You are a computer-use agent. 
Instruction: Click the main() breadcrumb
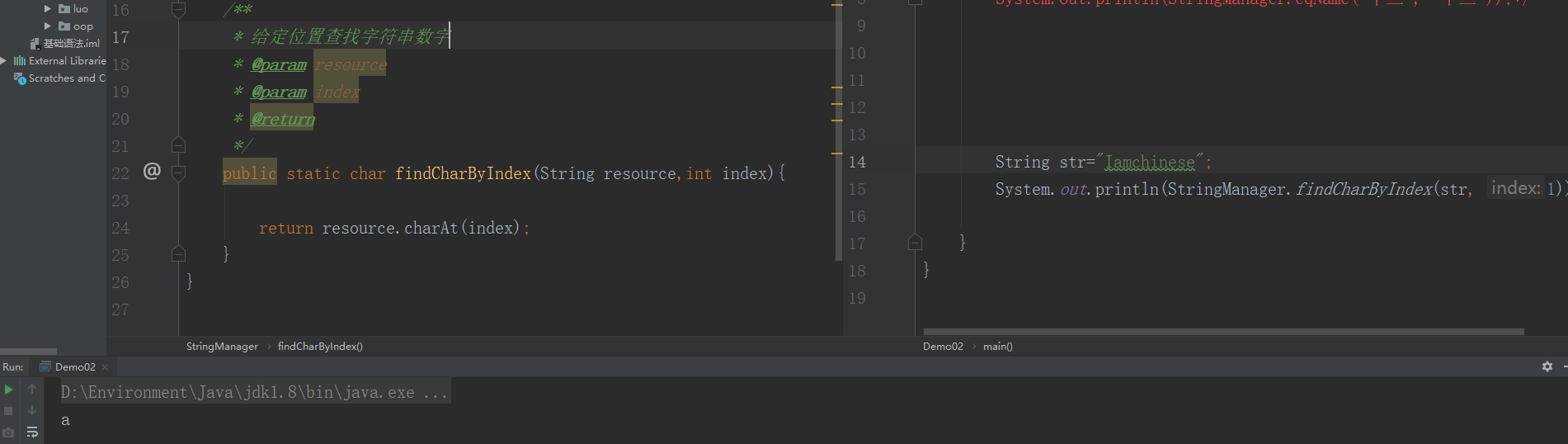coord(997,347)
